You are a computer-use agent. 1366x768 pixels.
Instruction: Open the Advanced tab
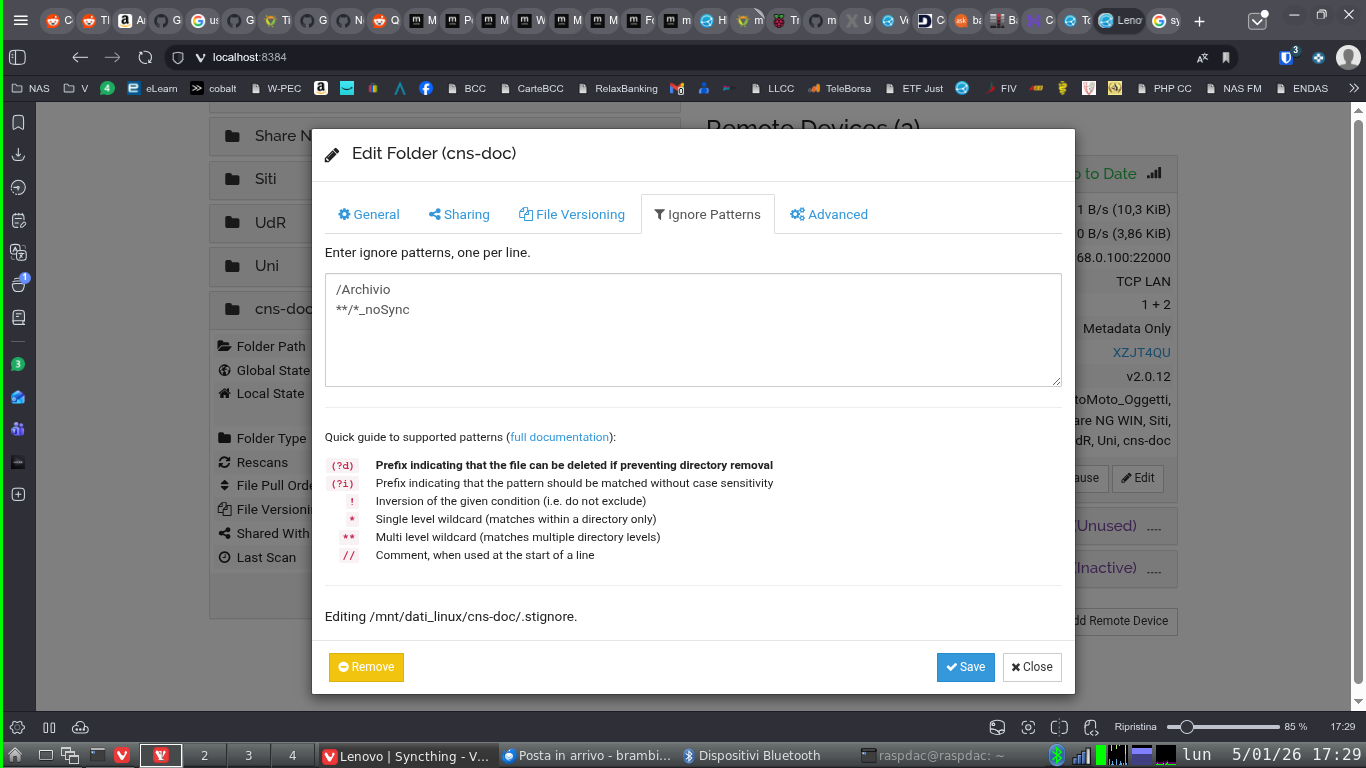(828, 214)
